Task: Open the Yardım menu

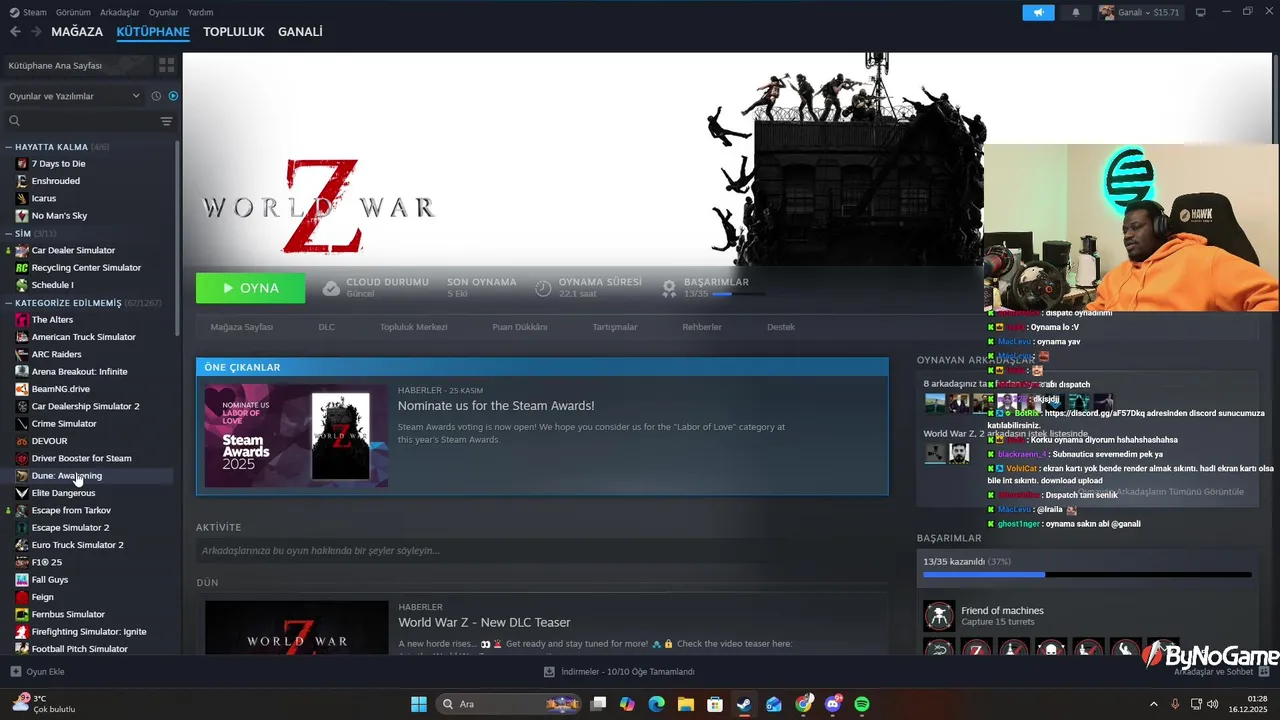Action: click(201, 12)
